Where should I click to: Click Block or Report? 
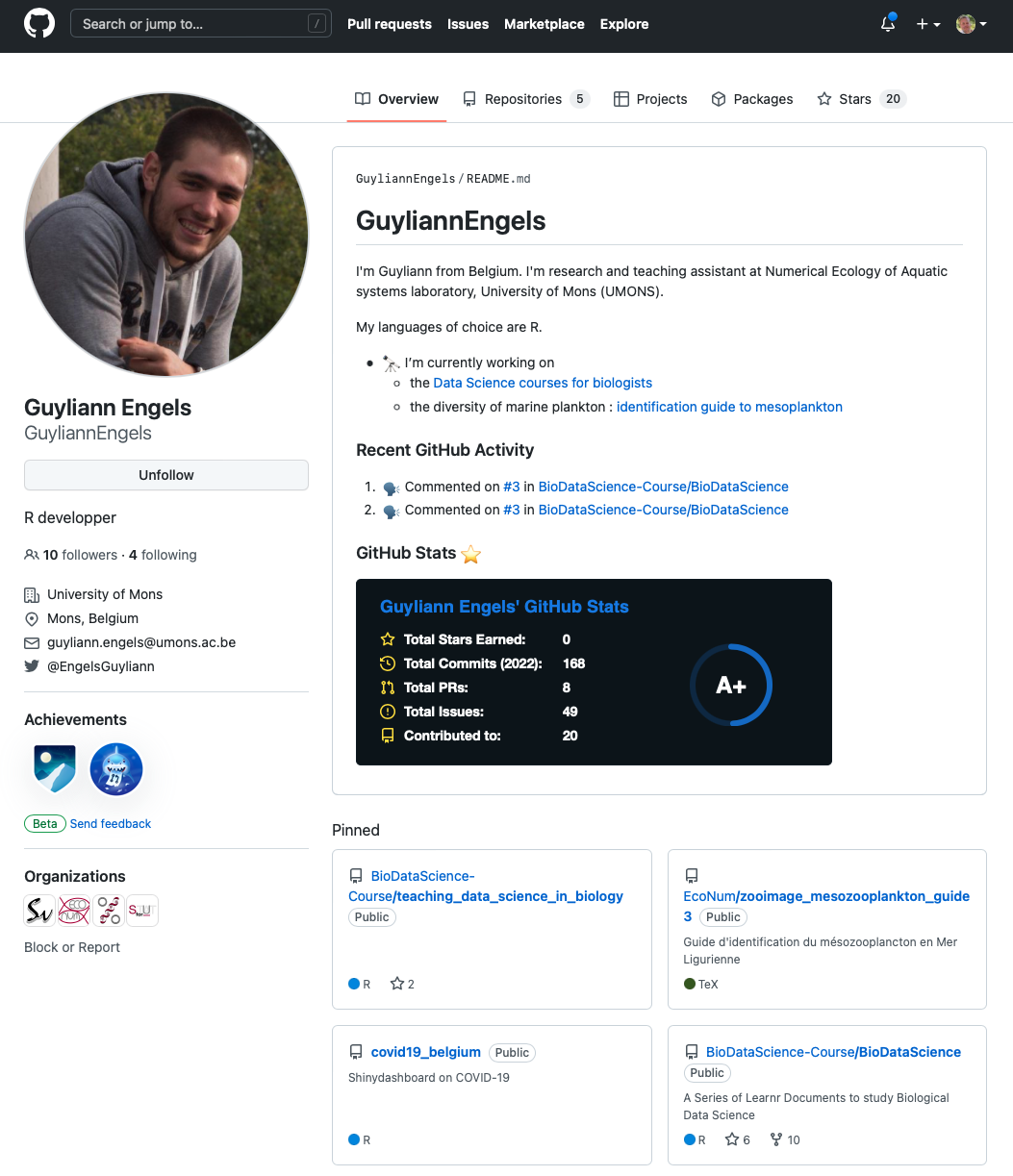tap(72, 947)
